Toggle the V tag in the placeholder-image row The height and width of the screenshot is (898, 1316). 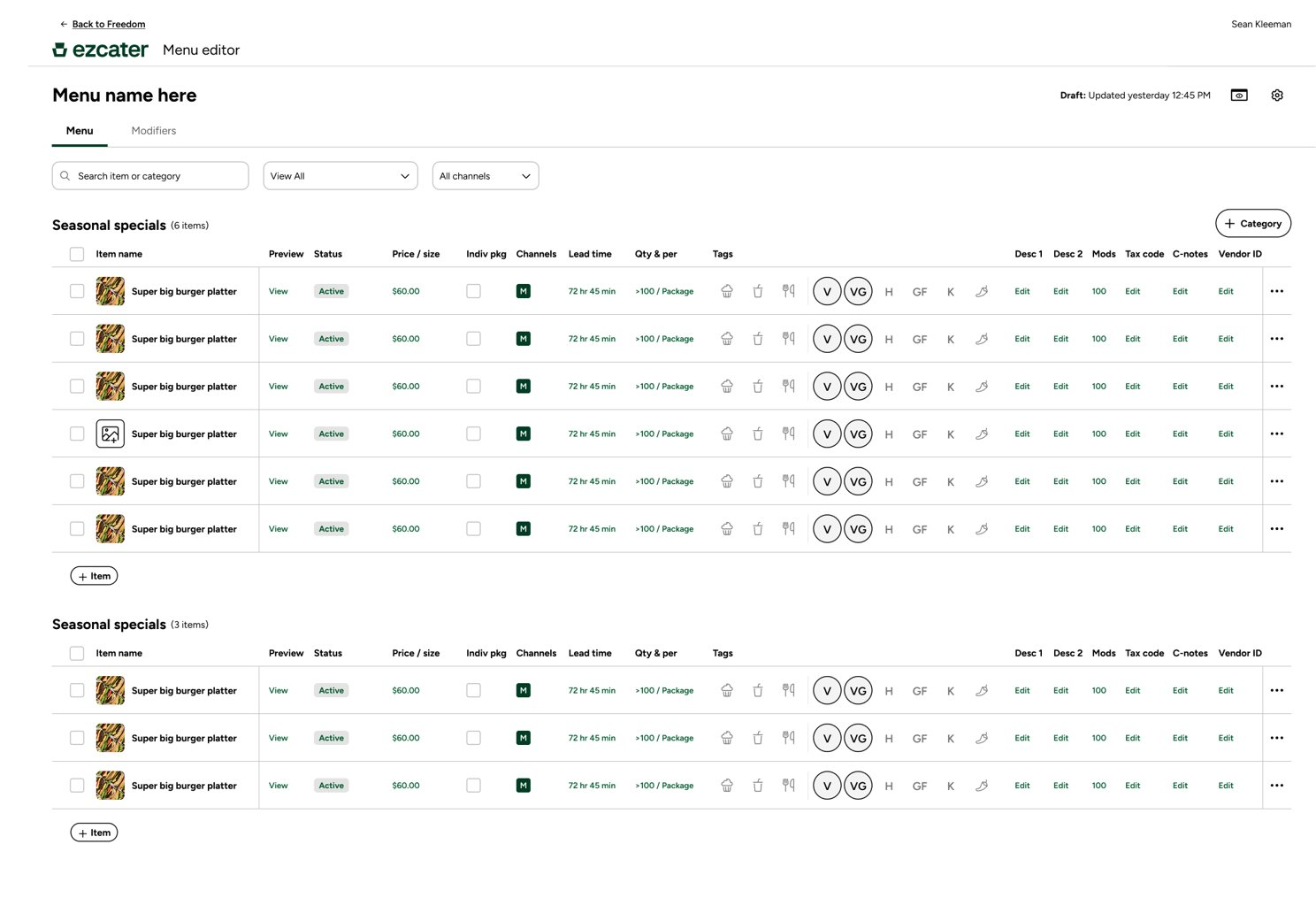coord(827,434)
